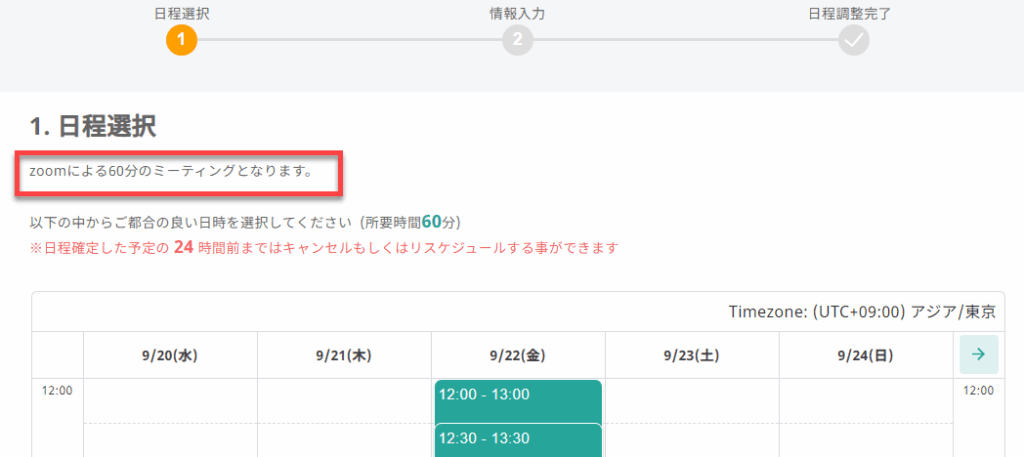Click the left-side 12:00 time label
The image size is (1024, 457).
tap(57, 391)
